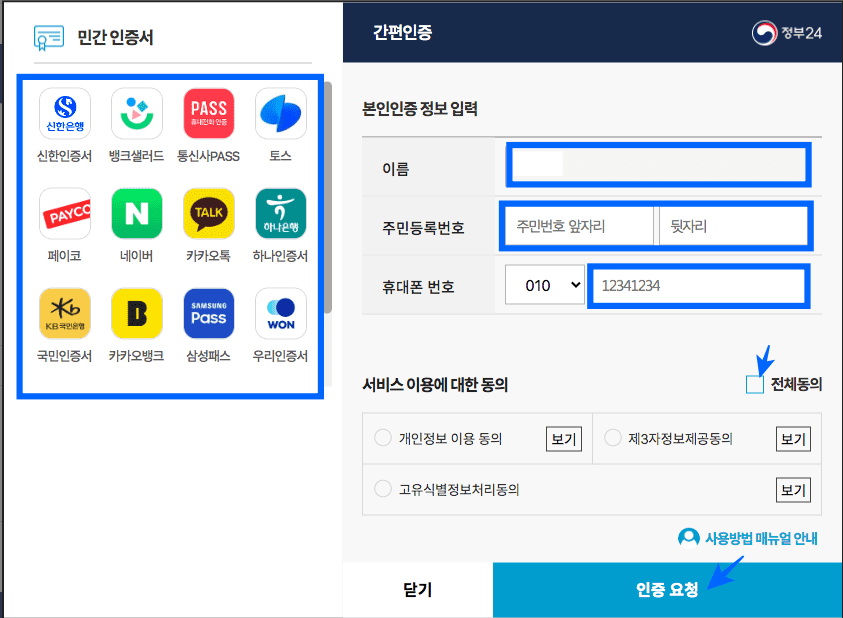
Task: Click the 간편인증 title text
Action: (x=403, y=33)
